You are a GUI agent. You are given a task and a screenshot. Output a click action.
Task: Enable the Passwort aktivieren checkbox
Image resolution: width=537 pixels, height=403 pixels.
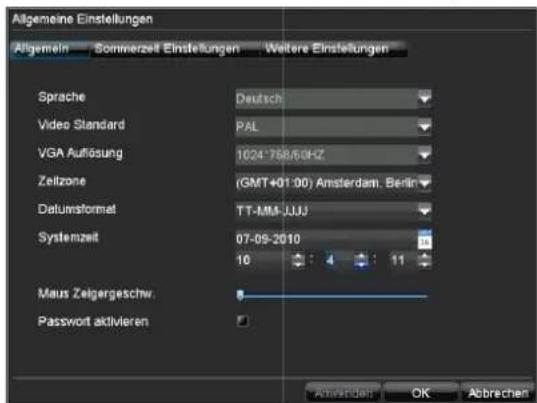pyautogui.click(x=242, y=321)
